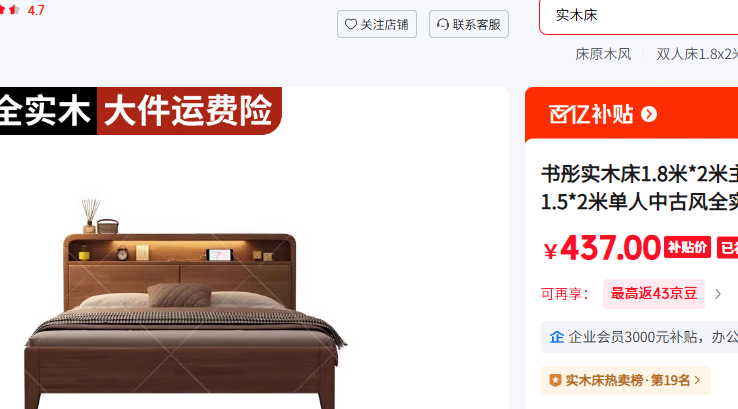Image resolution: width=738 pixels, height=409 pixels.
Task: Select the 双人床1.8x2米 suggested search tag
Action: click(697, 54)
